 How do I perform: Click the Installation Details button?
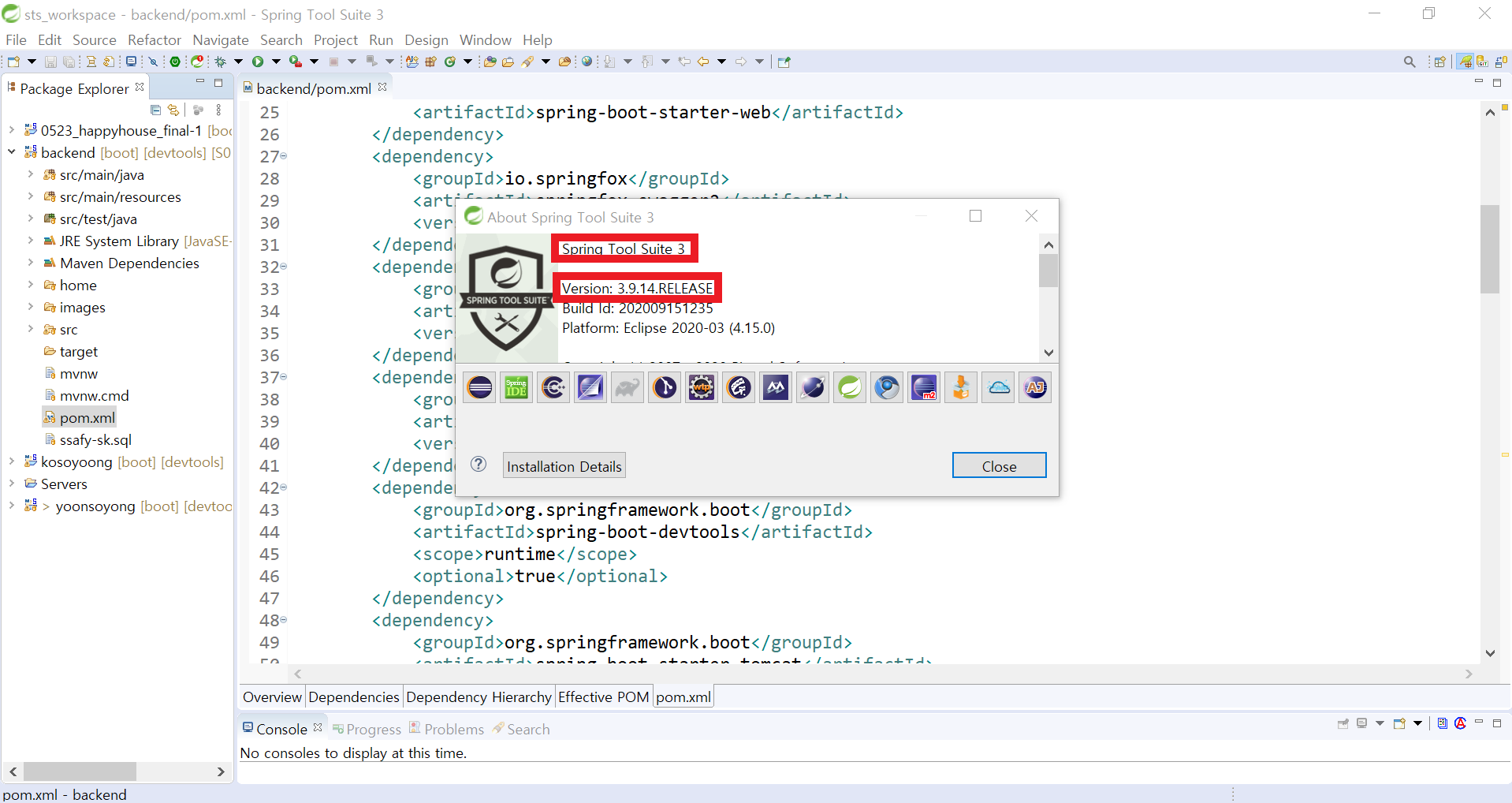(x=564, y=465)
